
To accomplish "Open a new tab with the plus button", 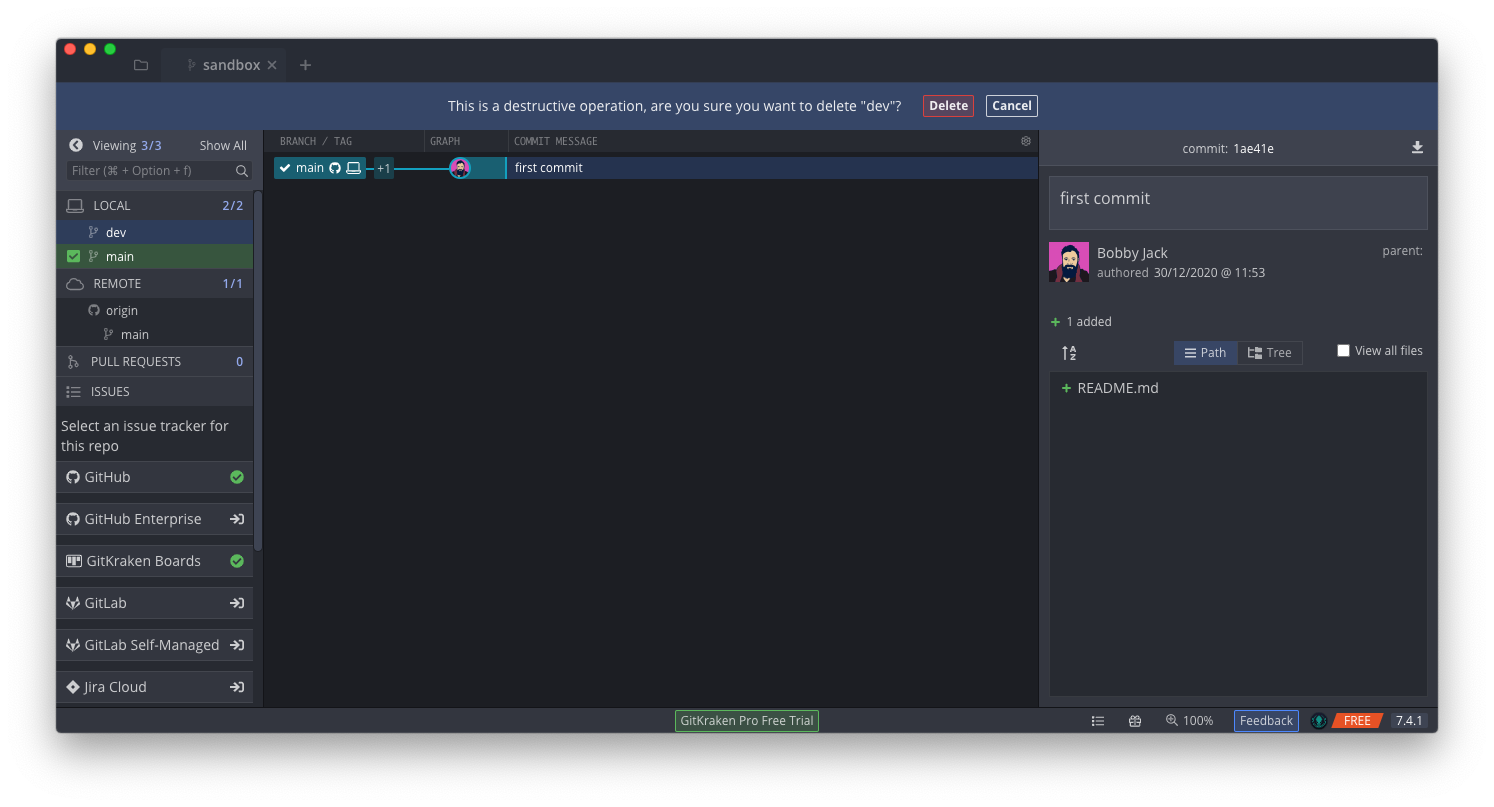I will 305,64.
